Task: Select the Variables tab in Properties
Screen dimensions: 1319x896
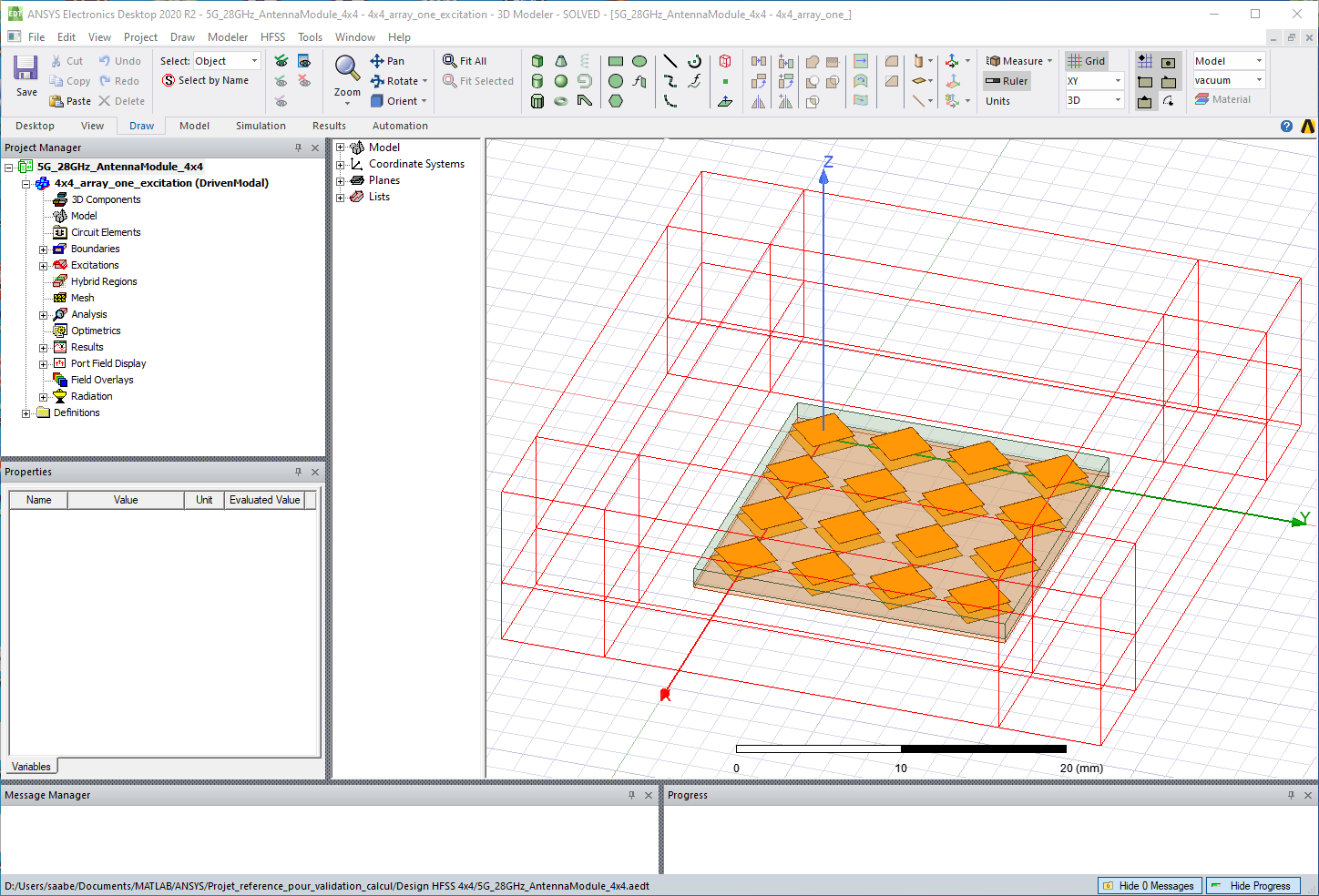Action: (31, 767)
